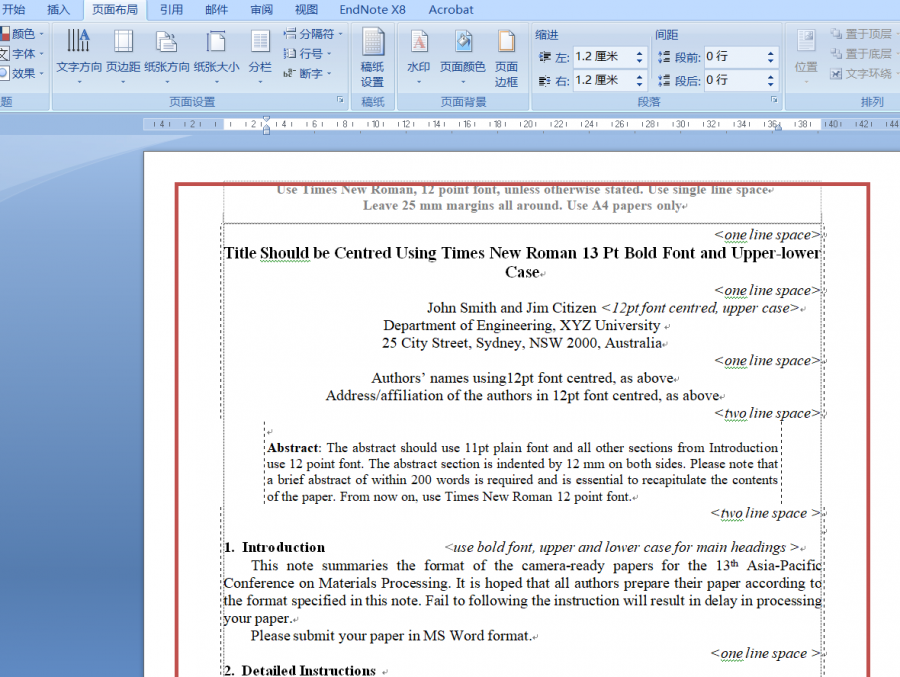Switch to the 视图 (View) tab
This screenshot has width=900, height=677.
307,10
